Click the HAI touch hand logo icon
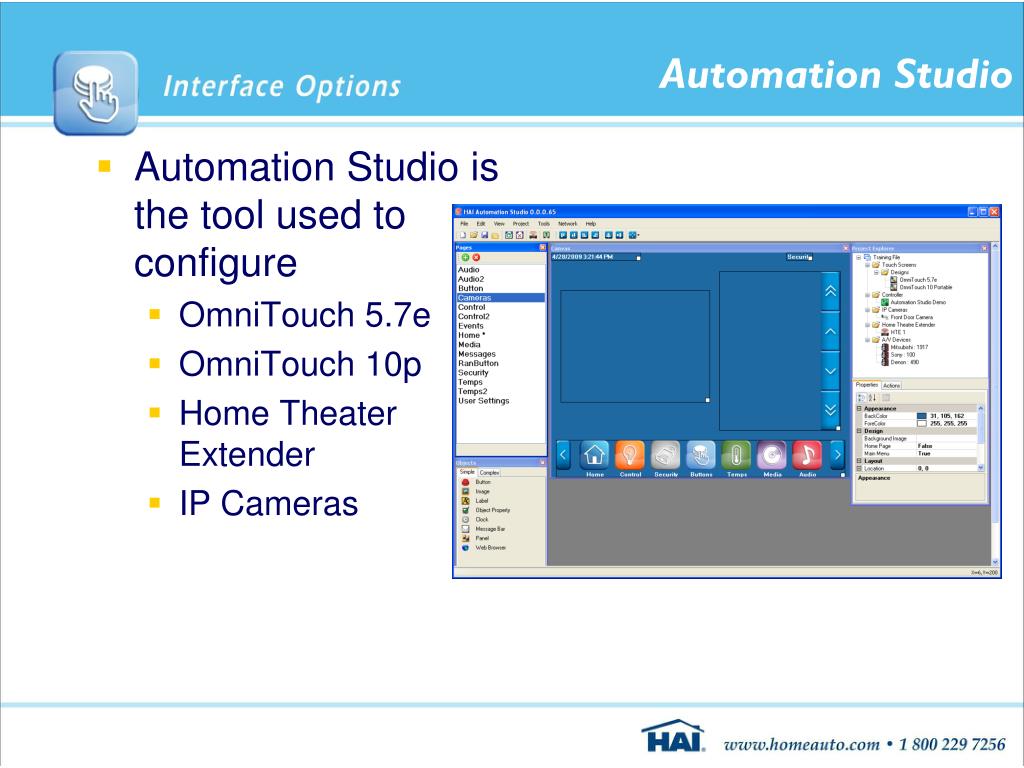 (x=96, y=93)
